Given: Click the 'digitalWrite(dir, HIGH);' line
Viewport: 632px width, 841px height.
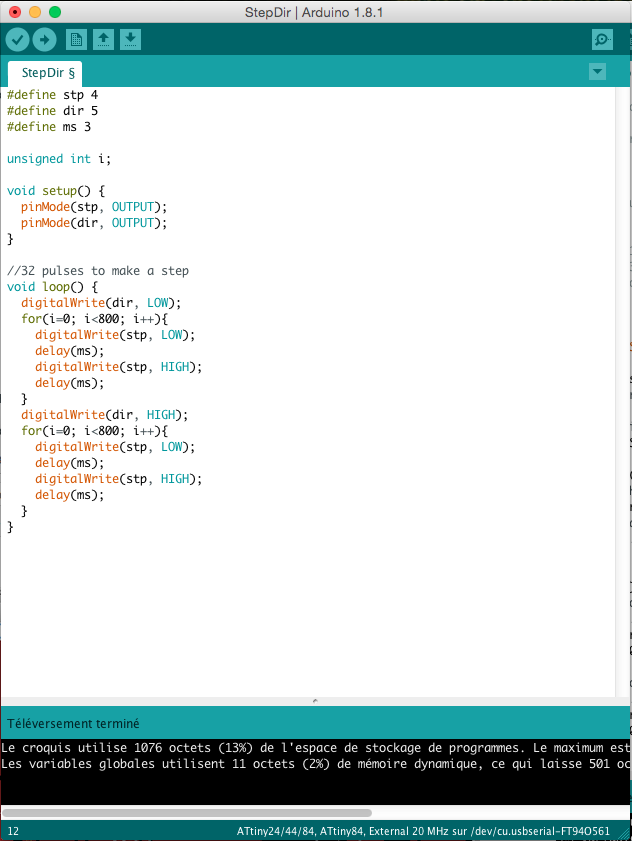Looking at the screenshot, I should 105,415.
